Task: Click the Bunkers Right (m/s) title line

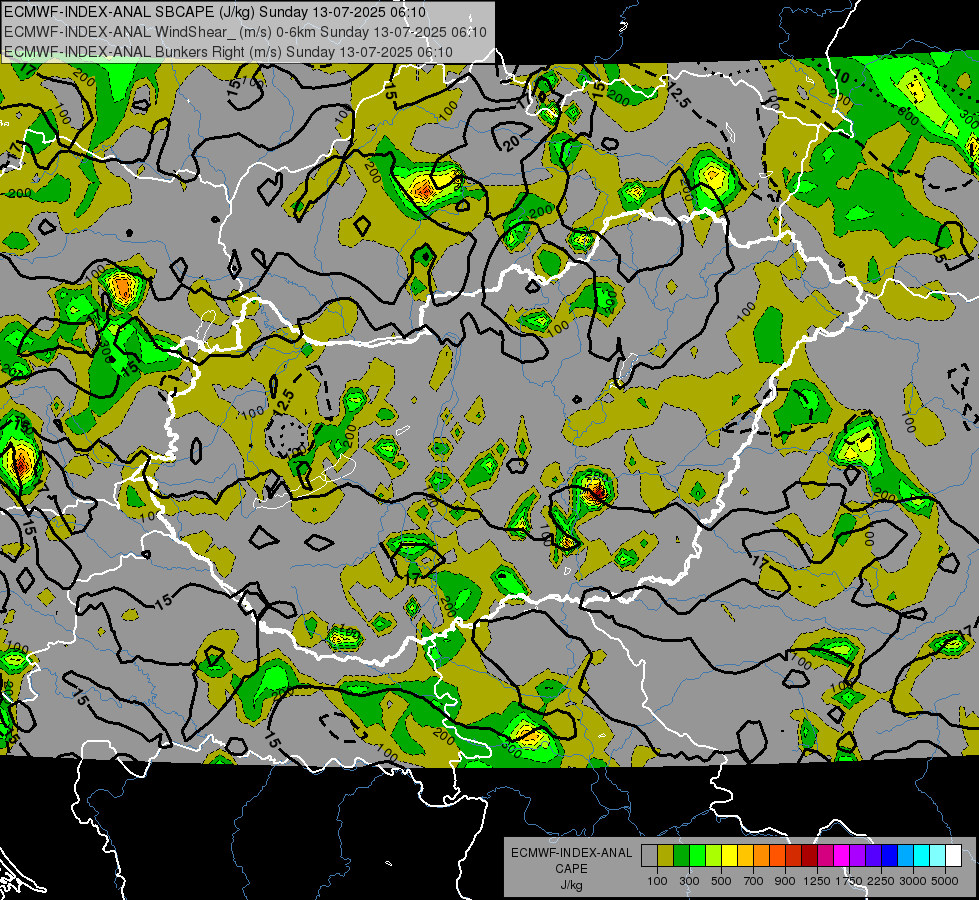Action: pyautogui.click(x=228, y=52)
